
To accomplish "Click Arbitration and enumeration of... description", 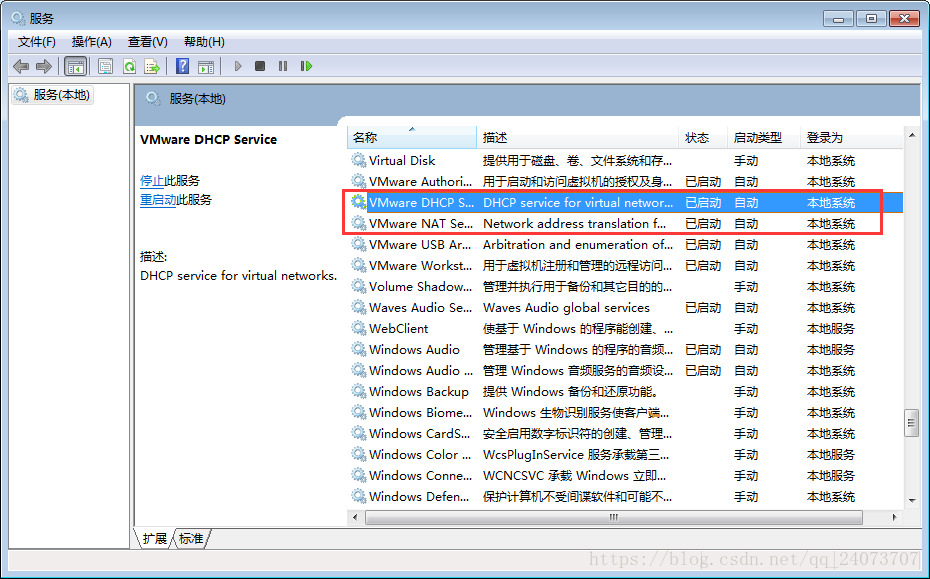I will coord(578,244).
